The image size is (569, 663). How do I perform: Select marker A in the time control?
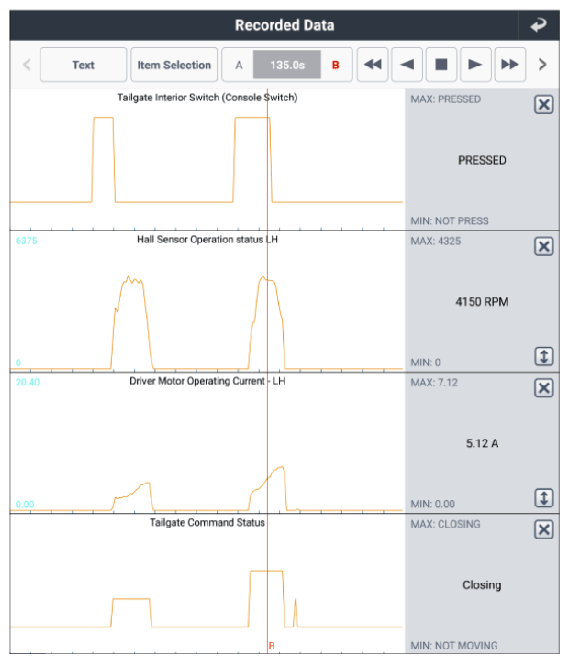pos(239,65)
